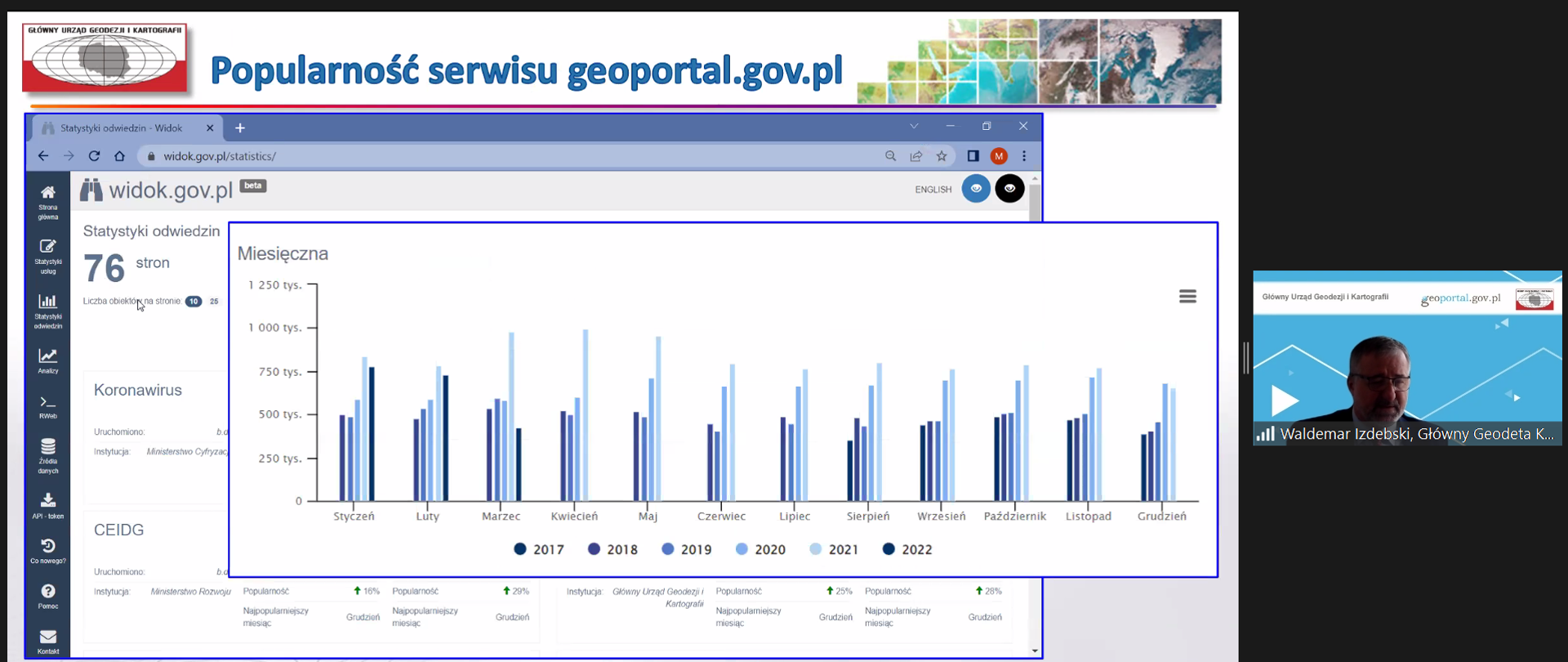Open Chrome three-dot menu

point(1024,156)
